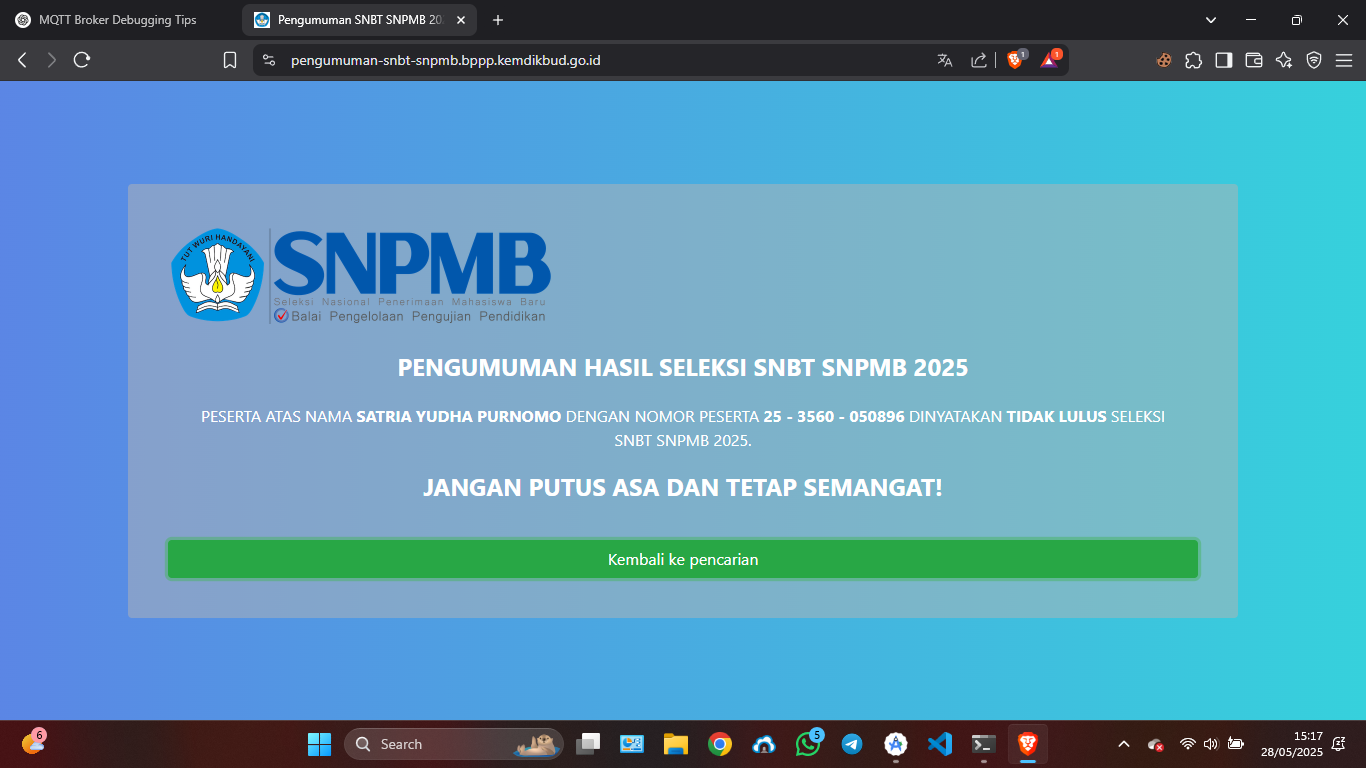Click the cookie extension icon
The width and height of the screenshot is (1366, 768).
tap(1164, 60)
